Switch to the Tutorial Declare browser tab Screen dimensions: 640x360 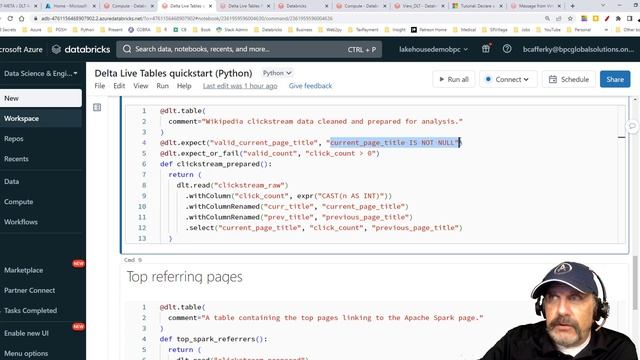[x=478, y=6]
